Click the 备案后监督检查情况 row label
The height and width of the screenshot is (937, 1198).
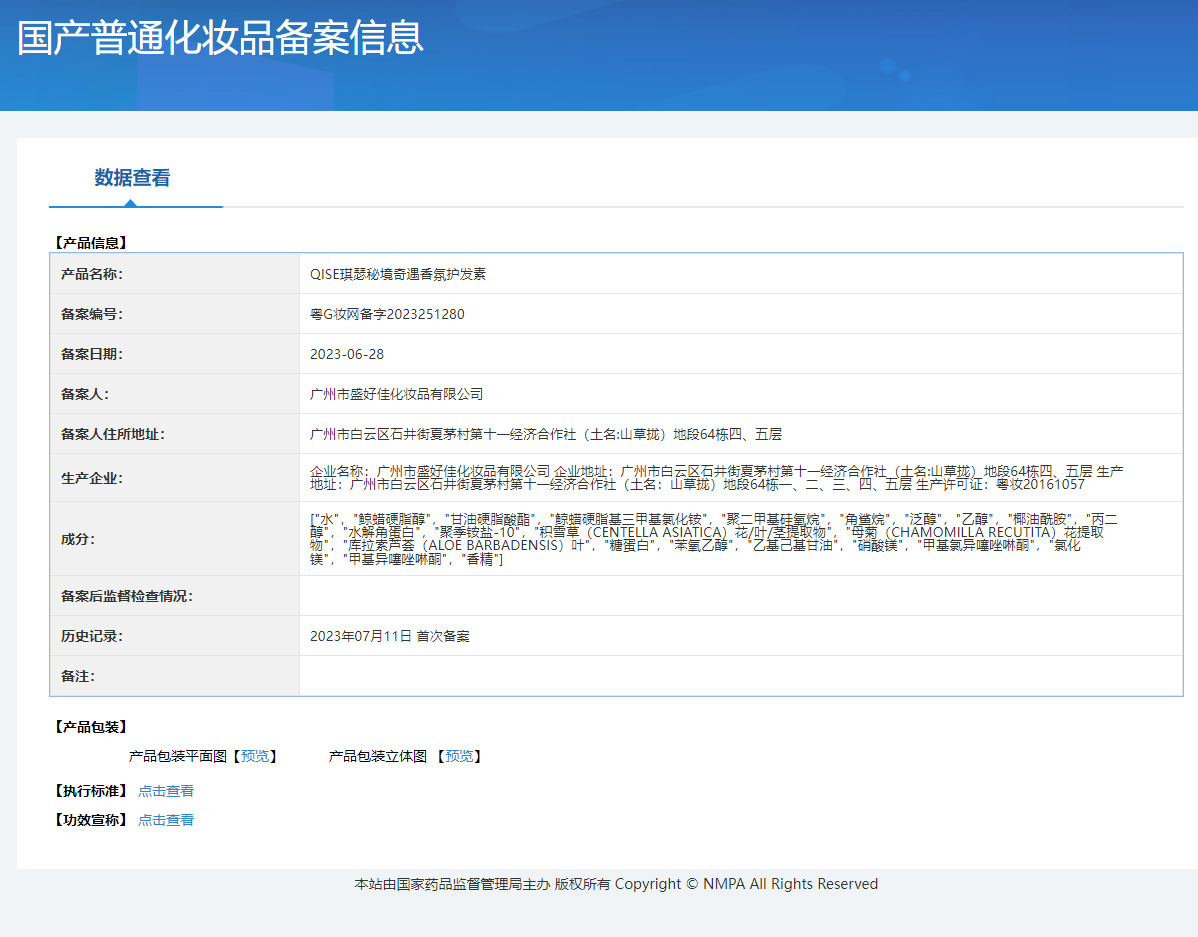point(126,596)
